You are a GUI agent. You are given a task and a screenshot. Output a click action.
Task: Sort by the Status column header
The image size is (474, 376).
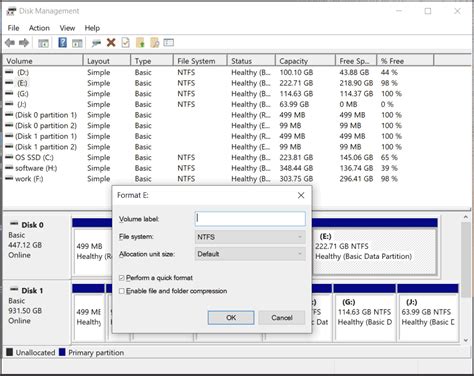[x=251, y=61]
